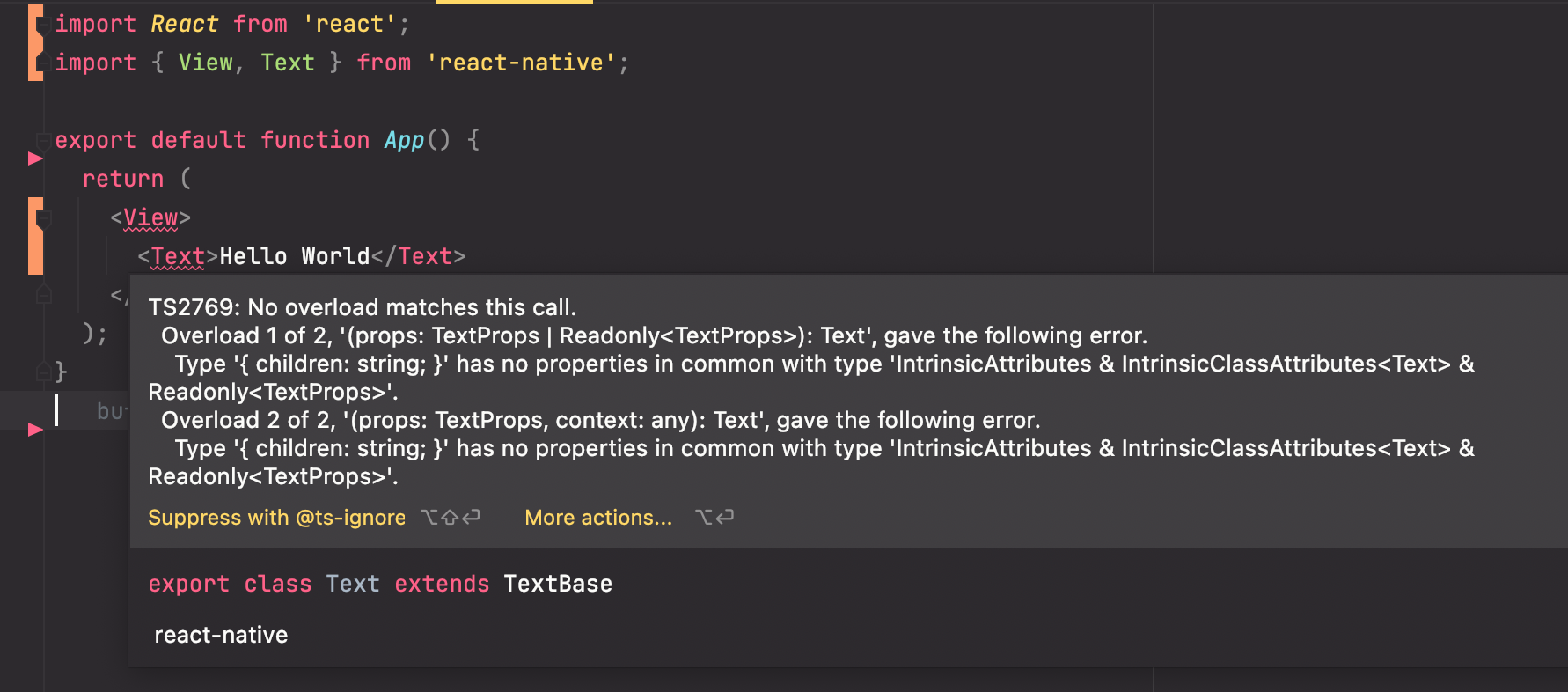The height and width of the screenshot is (692, 1568).
Task: Click TextBase in the class declaration popup
Action: click(x=557, y=583)
